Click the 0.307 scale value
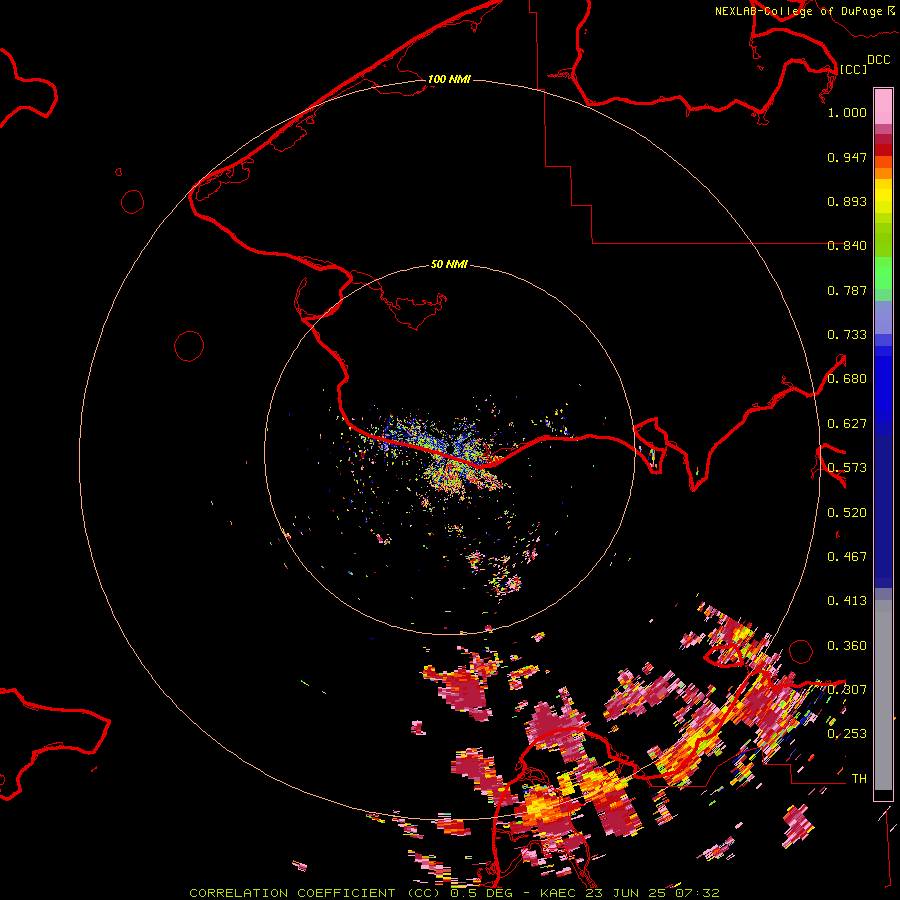The height and width of the screenshot is (900, 900). (847, 690)
